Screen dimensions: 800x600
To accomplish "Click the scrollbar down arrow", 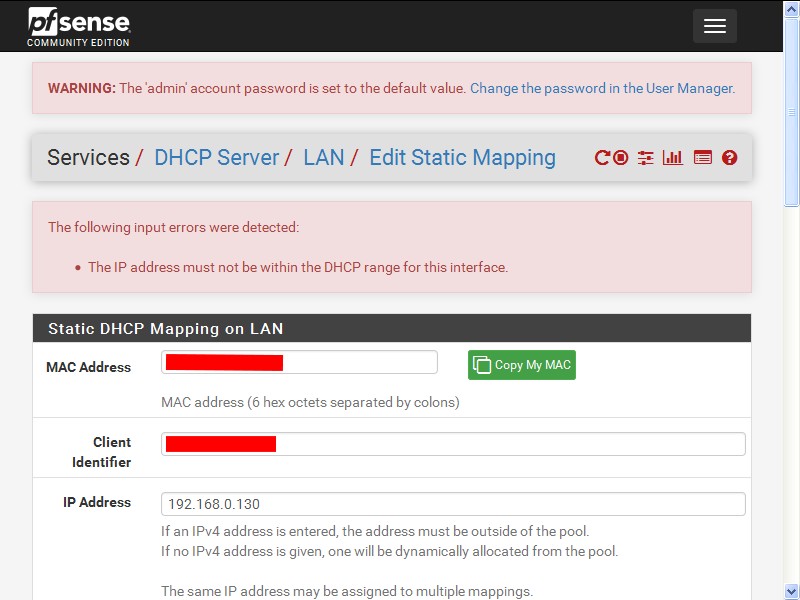I will pyautogui.click(x=792, y=591).
